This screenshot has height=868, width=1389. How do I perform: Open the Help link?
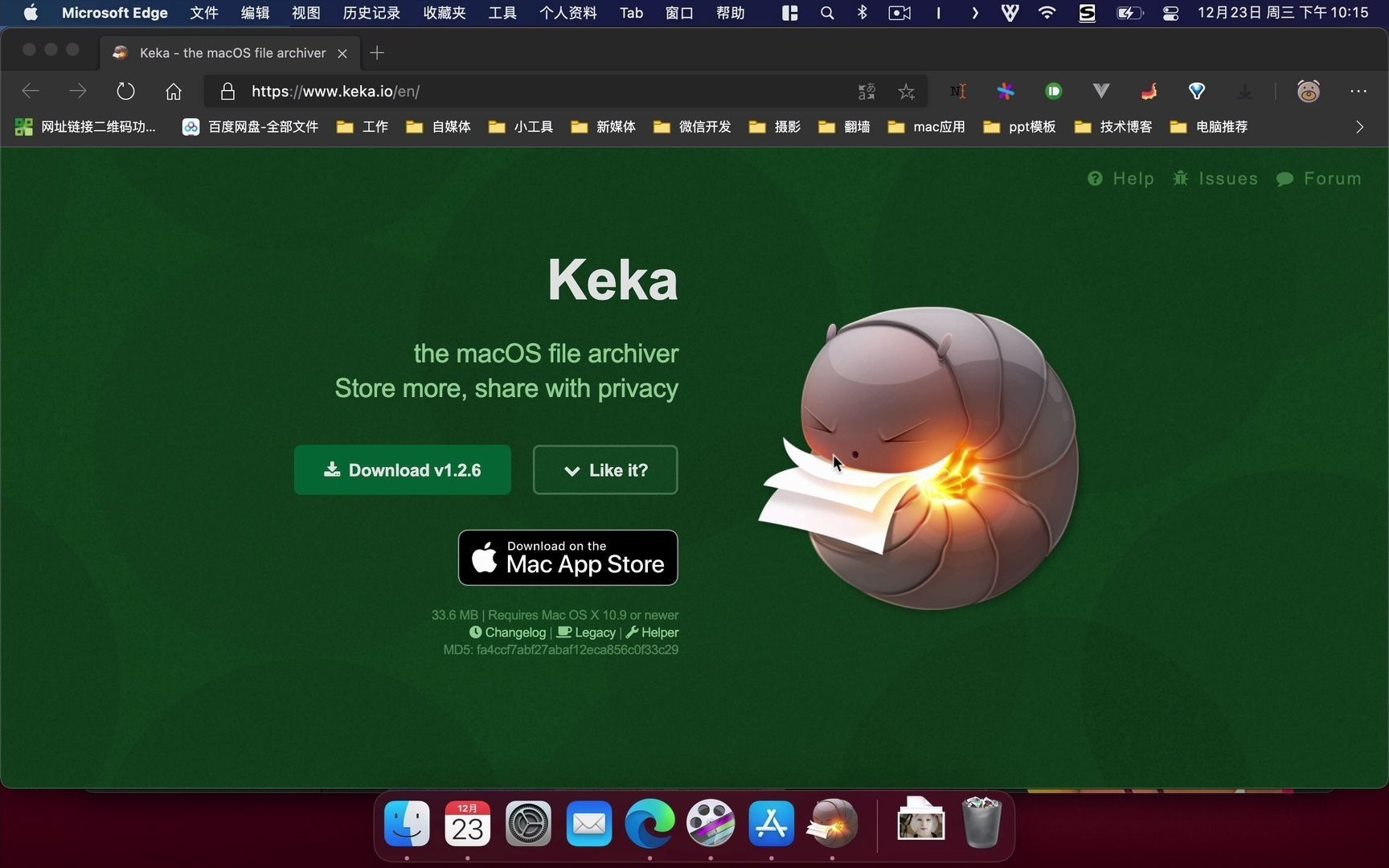[1121, 178]
